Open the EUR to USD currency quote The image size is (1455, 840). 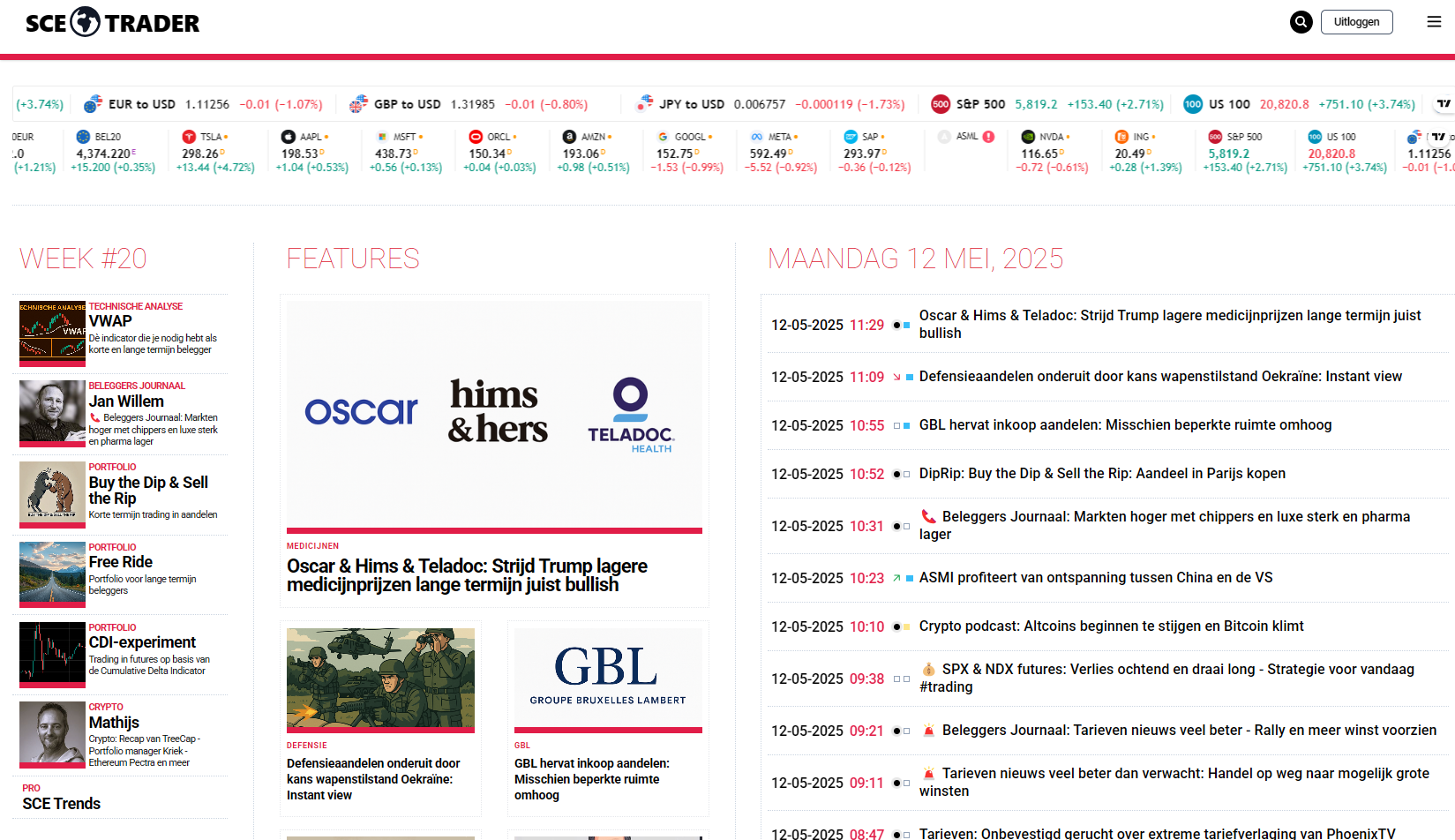coord(203,104)
